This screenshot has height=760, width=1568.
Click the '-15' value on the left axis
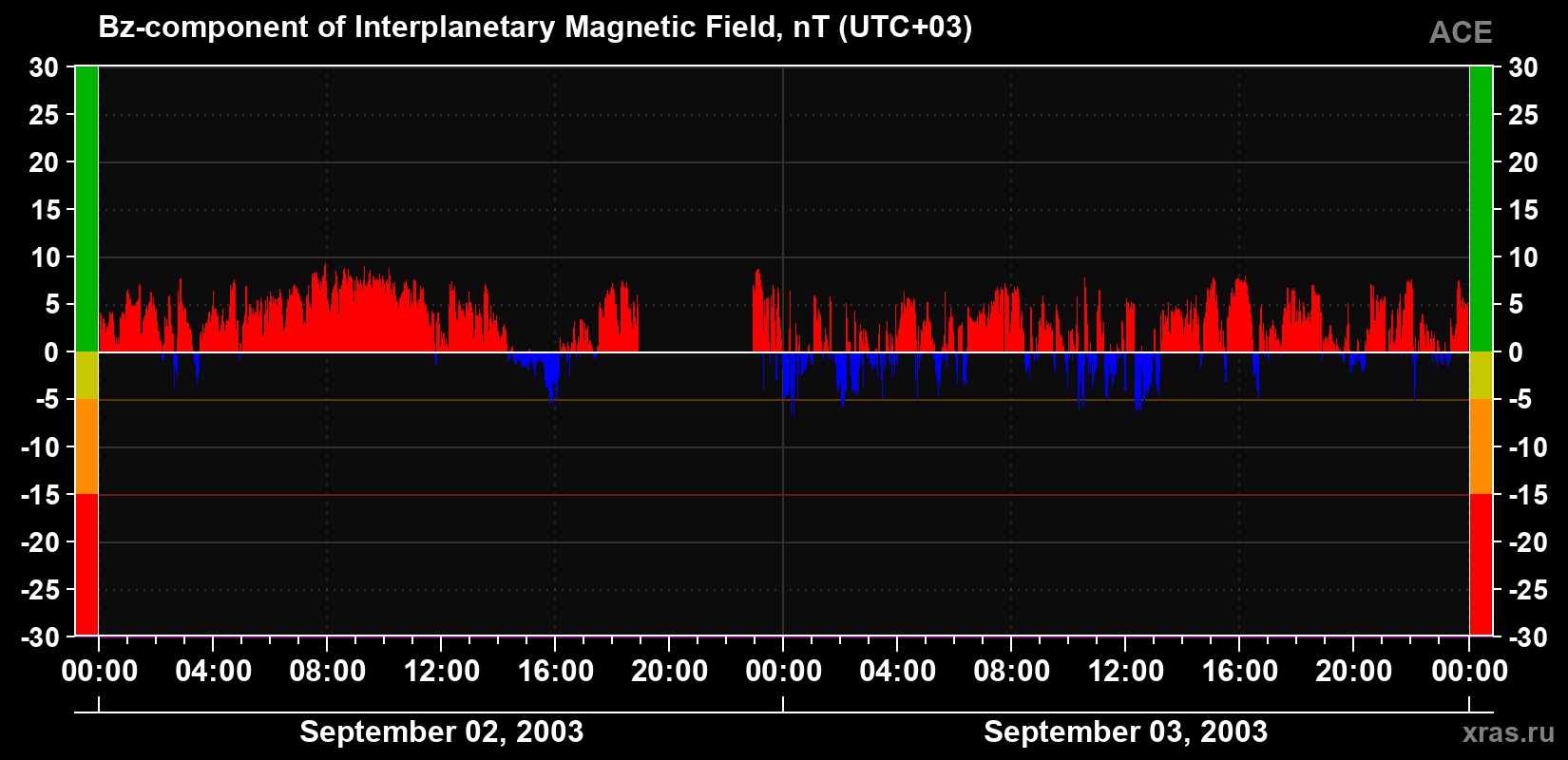pos(40,495)
